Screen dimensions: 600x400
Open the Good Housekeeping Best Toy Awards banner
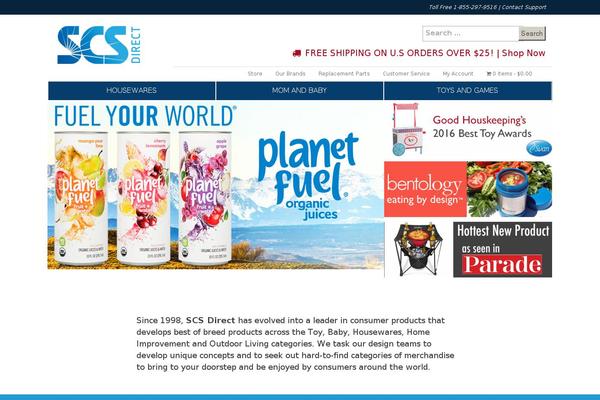click(468, 130)
